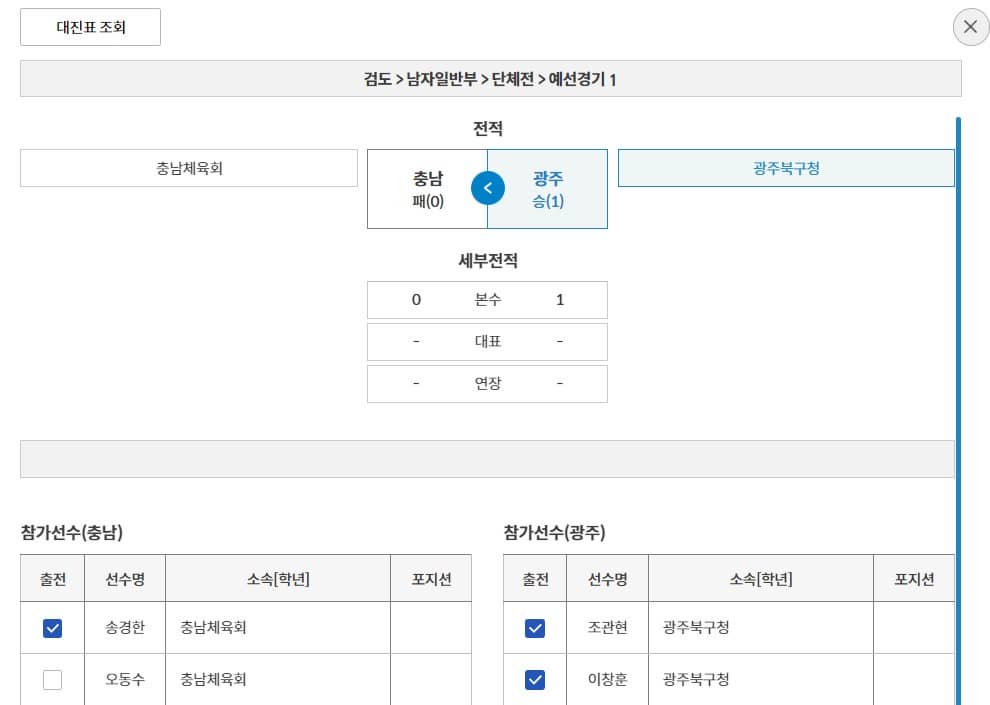Click the 본수 row under 세부전적
Image resolution: width=990 pixels, height=705 pixels.
(x=487, y=299)
